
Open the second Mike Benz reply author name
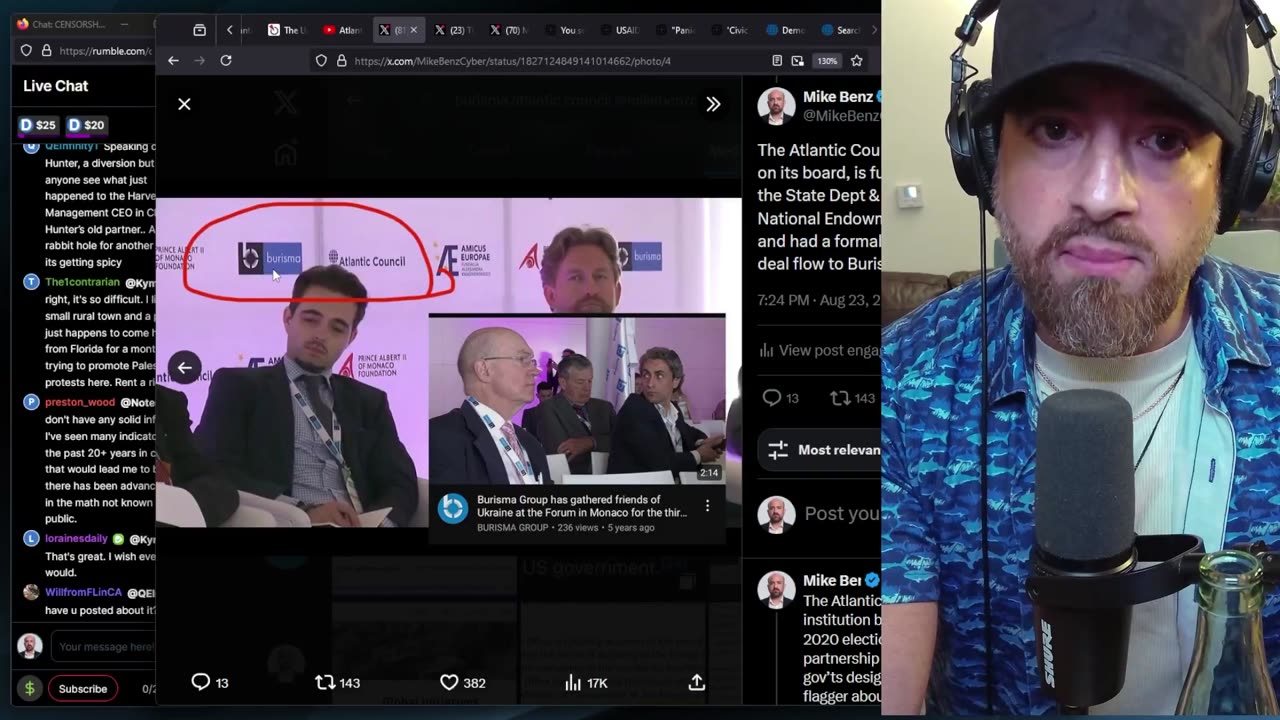click(831, 580)
